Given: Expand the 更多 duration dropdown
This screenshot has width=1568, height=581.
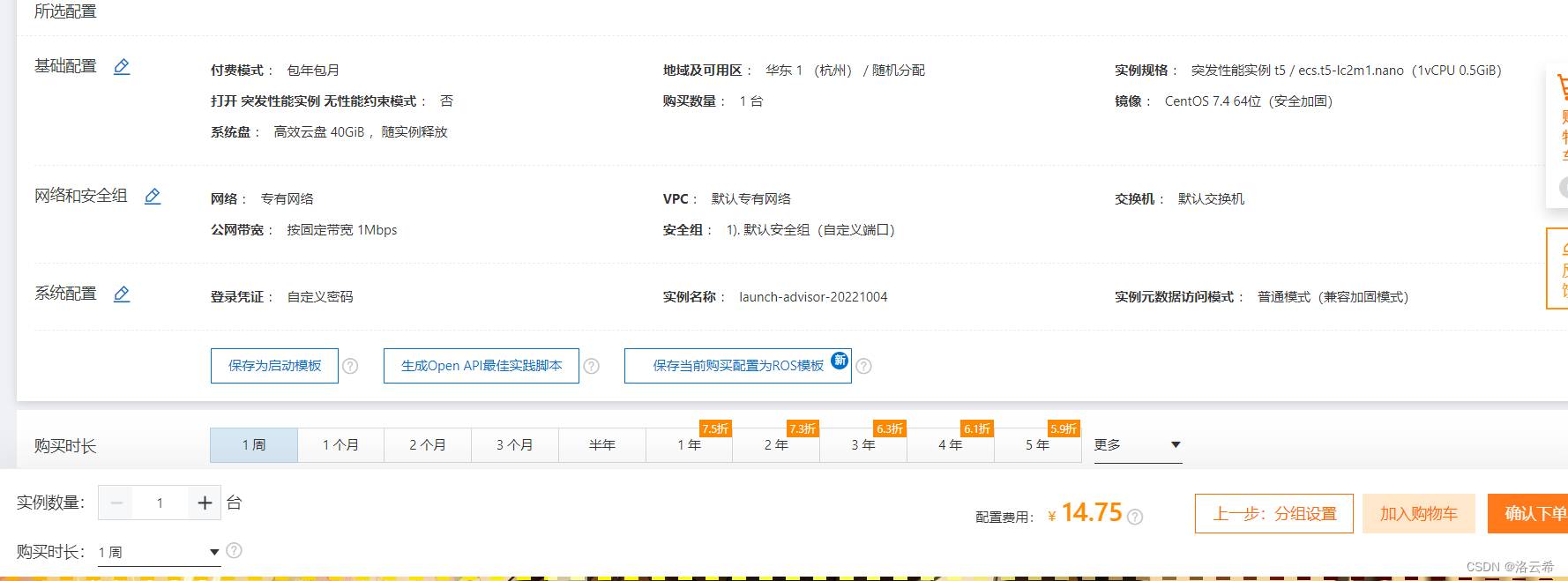Looking at the screenshot, I should click(1137, 445).
